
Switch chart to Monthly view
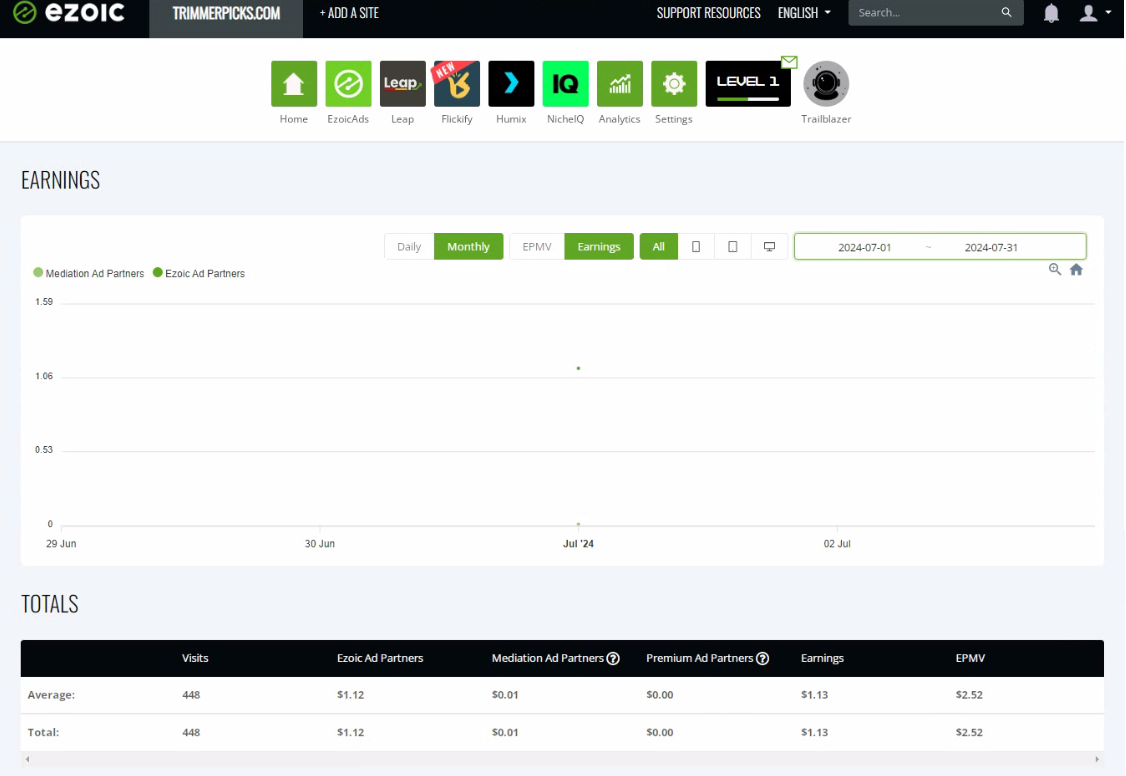pos(468,247)
